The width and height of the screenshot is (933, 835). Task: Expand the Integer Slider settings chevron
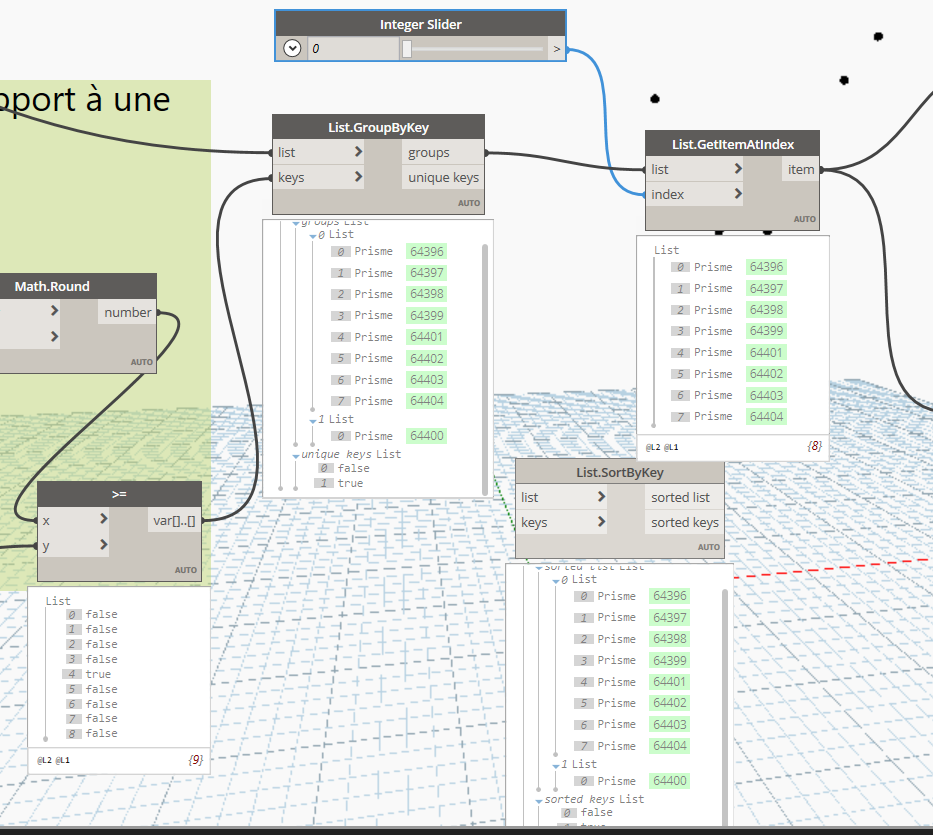click(x=292, y=48)
